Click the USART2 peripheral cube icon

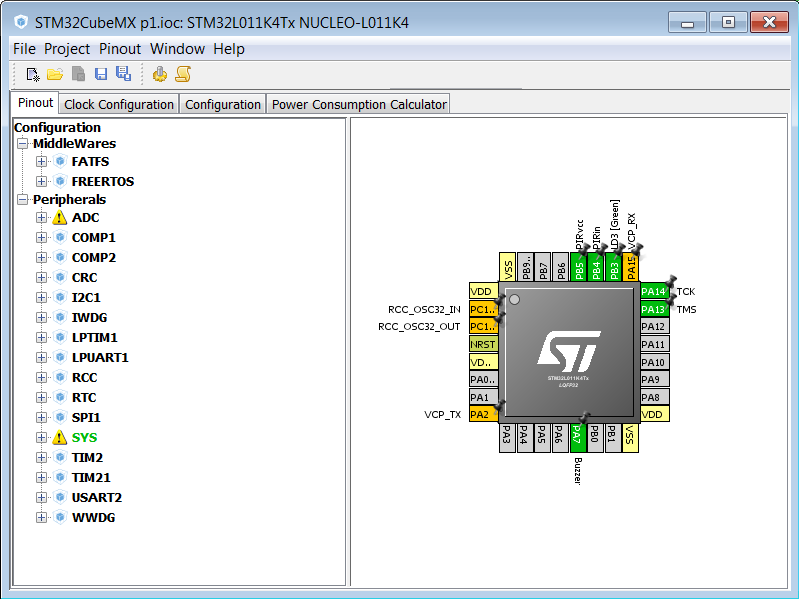click(x=60, y=498)
